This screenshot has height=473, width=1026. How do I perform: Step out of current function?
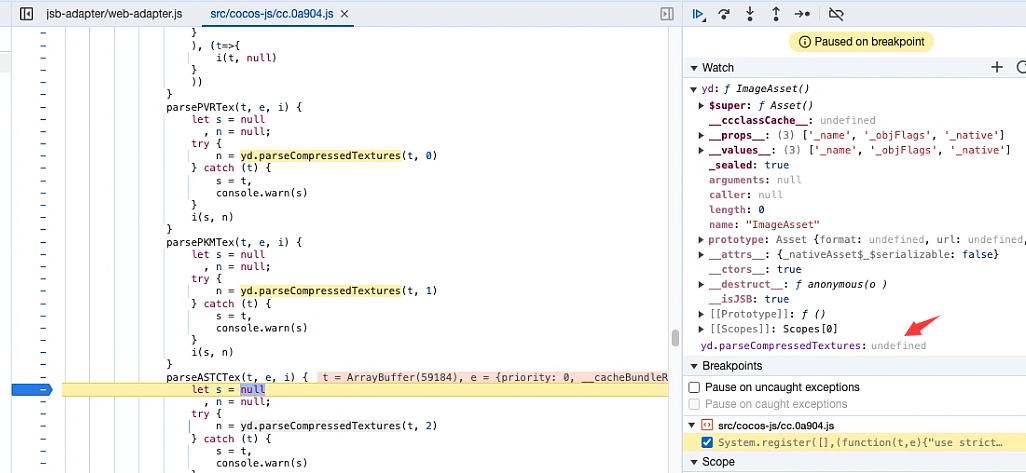click(x=776, y=14)
